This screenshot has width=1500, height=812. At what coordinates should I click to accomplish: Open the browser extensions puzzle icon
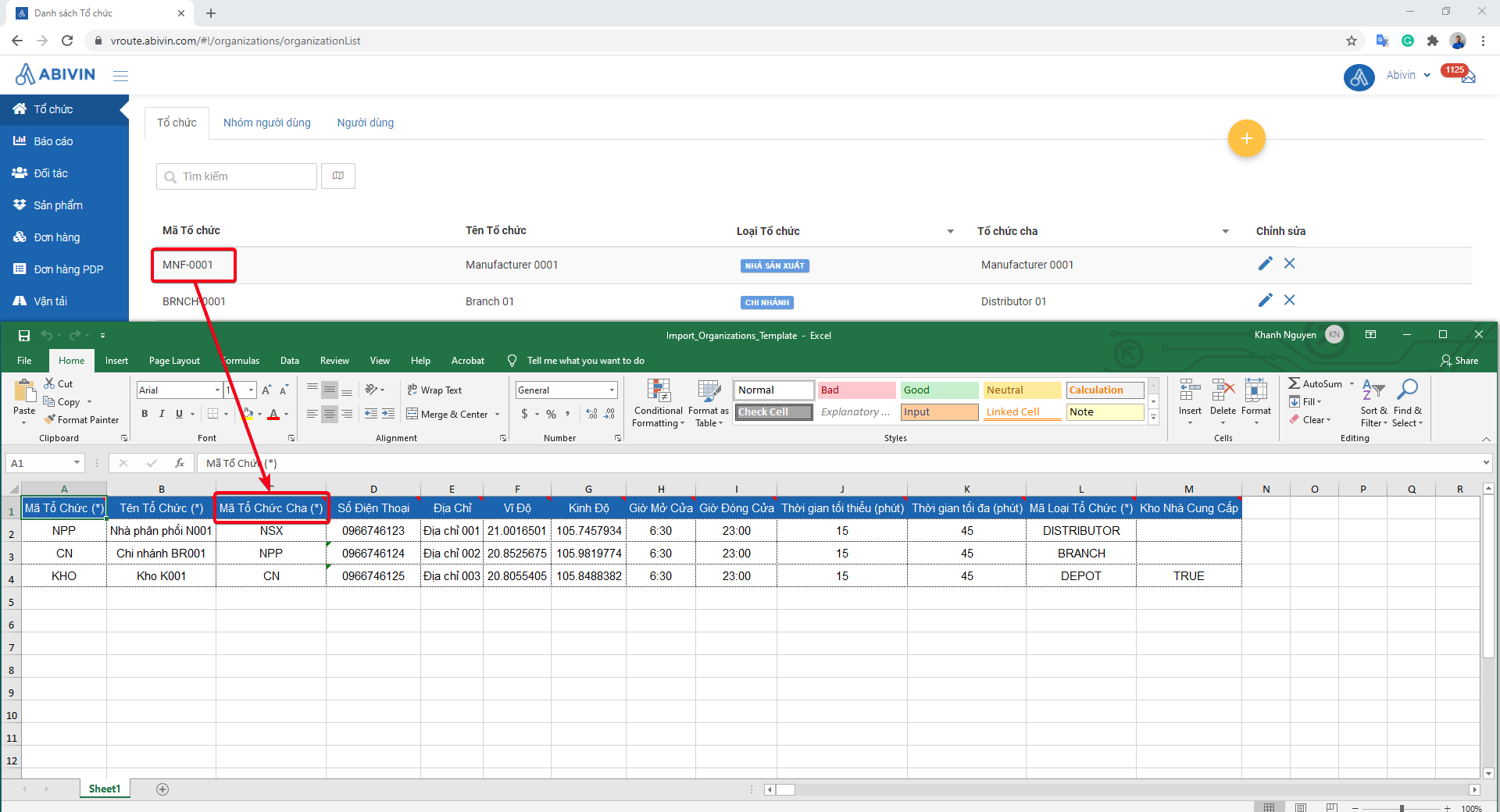coord(1432,41)
